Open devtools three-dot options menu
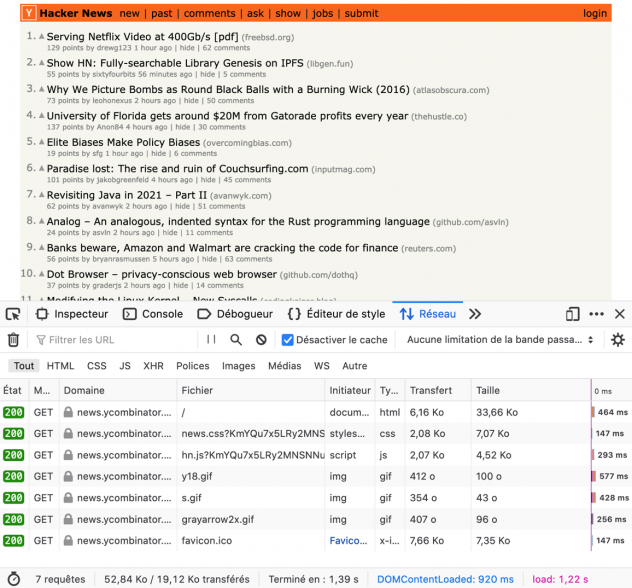This screenshot has height=588, width=632. point(596,314)
